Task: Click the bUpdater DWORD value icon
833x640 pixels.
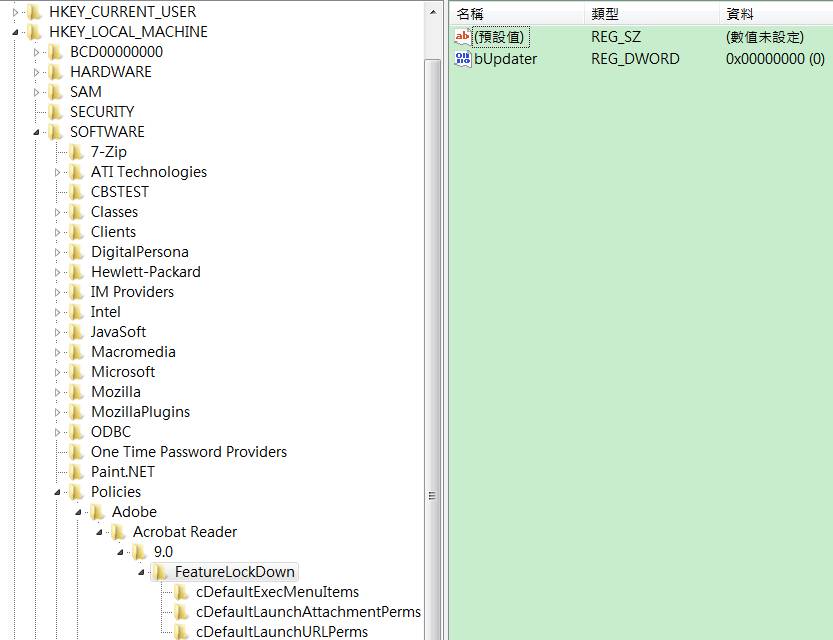Action: [463, 58]
